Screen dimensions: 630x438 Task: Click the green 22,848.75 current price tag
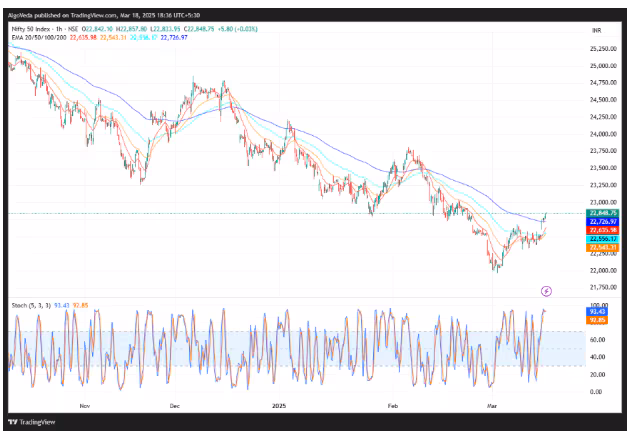click(x=602, y=213)
